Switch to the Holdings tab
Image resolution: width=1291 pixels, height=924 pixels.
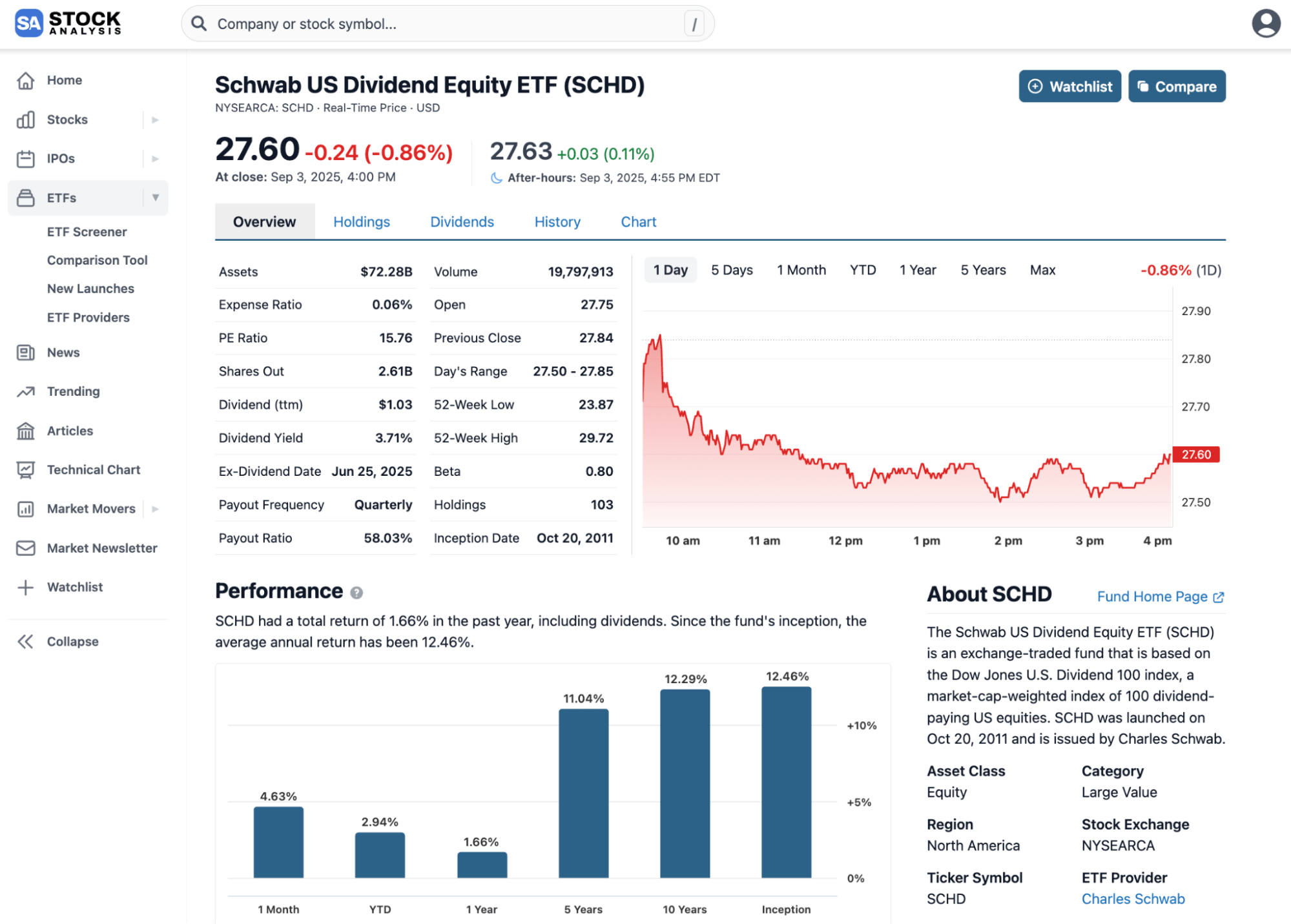pos(362,221)
